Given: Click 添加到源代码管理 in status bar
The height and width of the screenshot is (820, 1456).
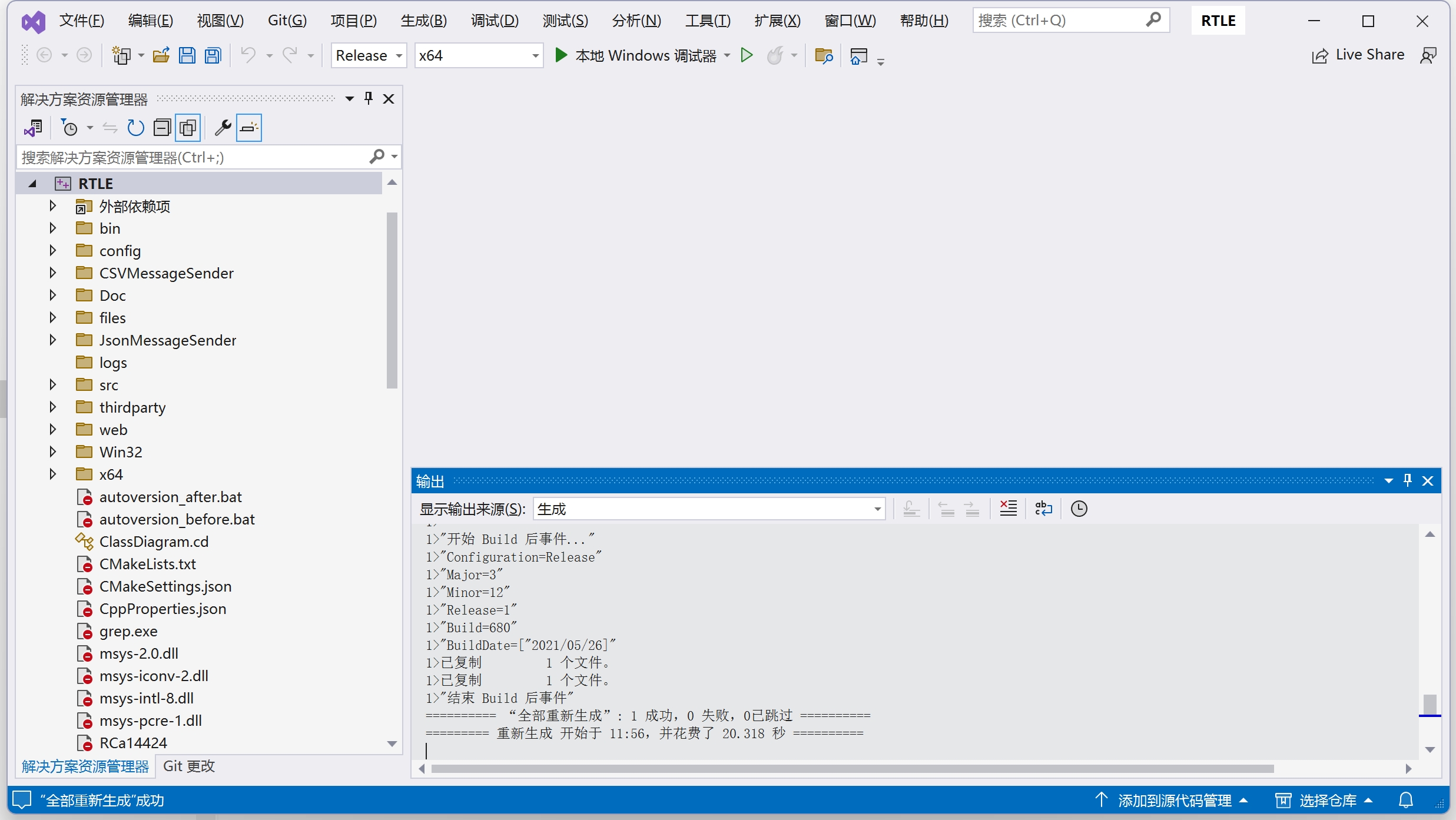Looking at the screenshot, I should [1174, 801].
